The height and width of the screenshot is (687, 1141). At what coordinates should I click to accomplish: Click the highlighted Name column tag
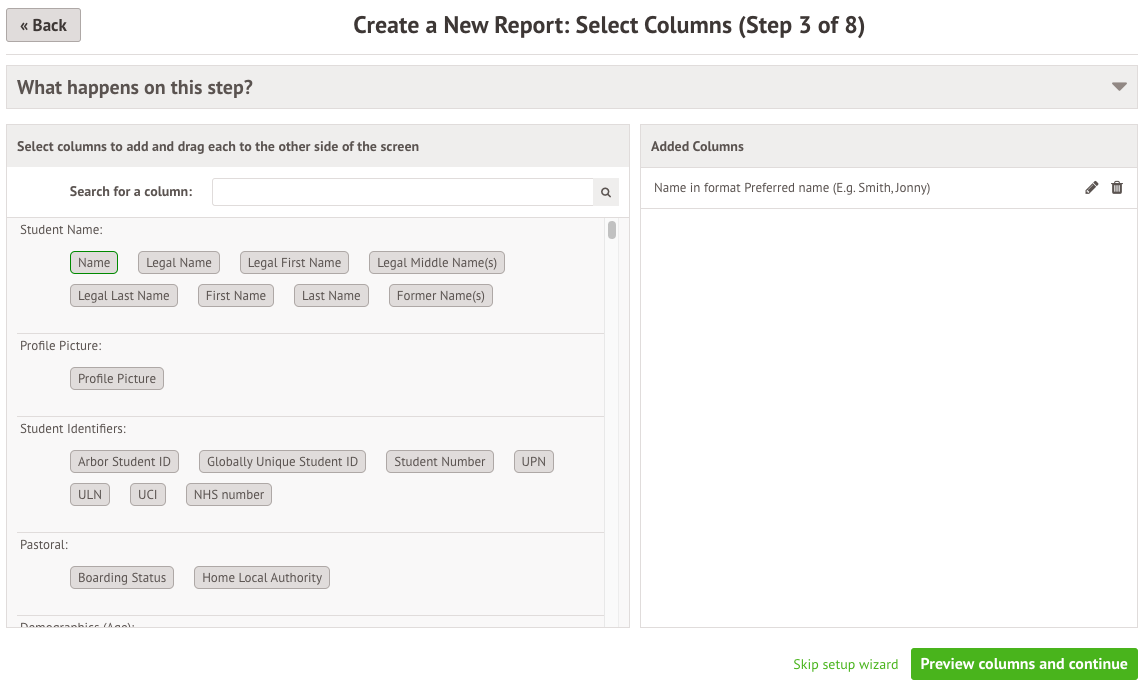click(94, 263)
